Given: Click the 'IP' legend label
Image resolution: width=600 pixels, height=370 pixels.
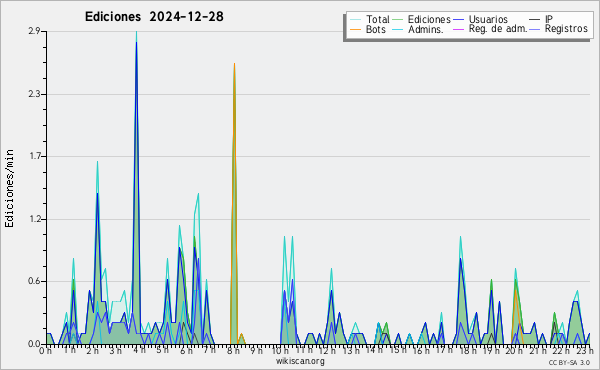Looking at the screenshot, I should (549, 19).
